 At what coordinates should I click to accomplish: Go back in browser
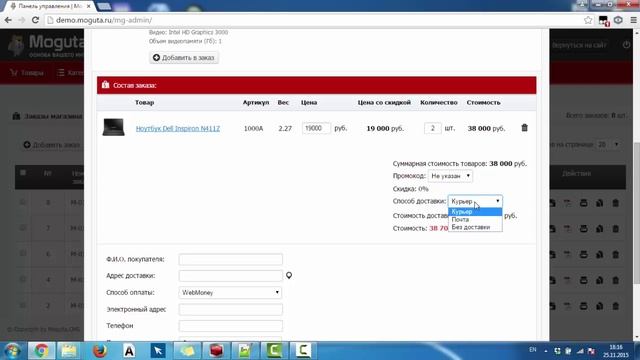(x=8, y=20)
